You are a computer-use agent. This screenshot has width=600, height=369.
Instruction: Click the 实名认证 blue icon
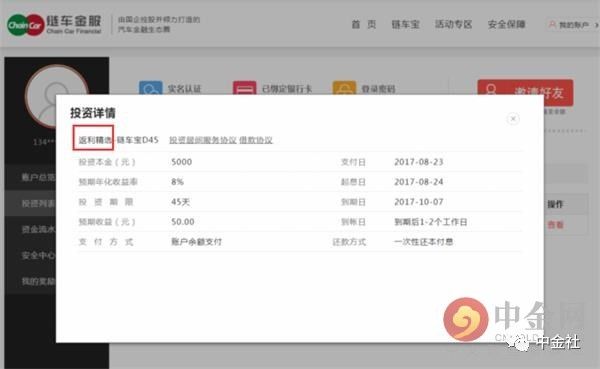click(x=150, y=88)
